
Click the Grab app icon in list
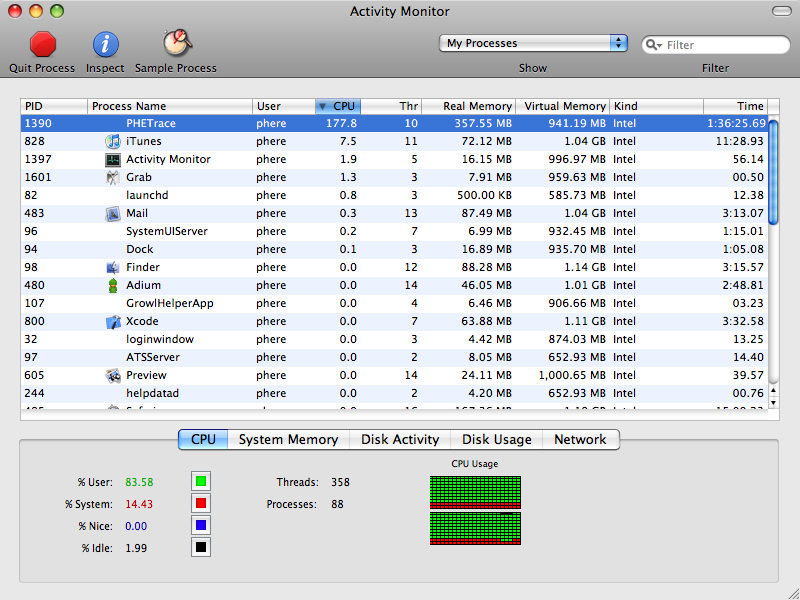point(112,178)
